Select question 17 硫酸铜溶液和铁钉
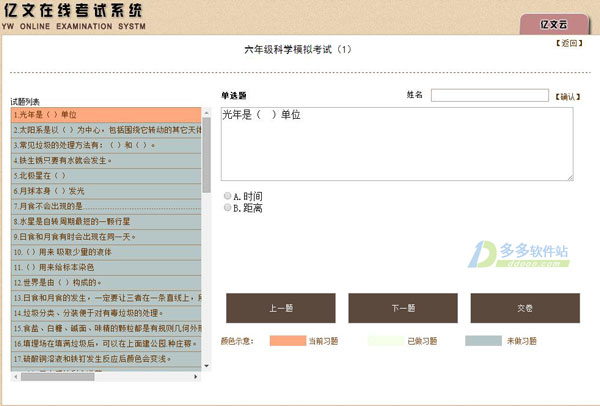Screen dimensions: 600x406 [x=106, y=359]
